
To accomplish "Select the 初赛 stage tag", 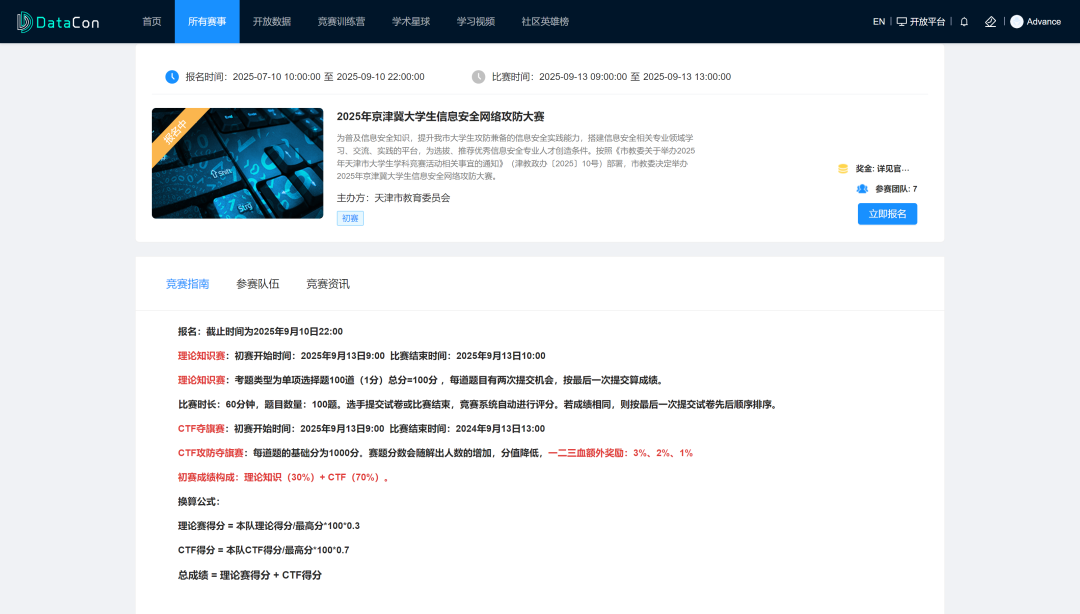I will (x=350, y=217).
